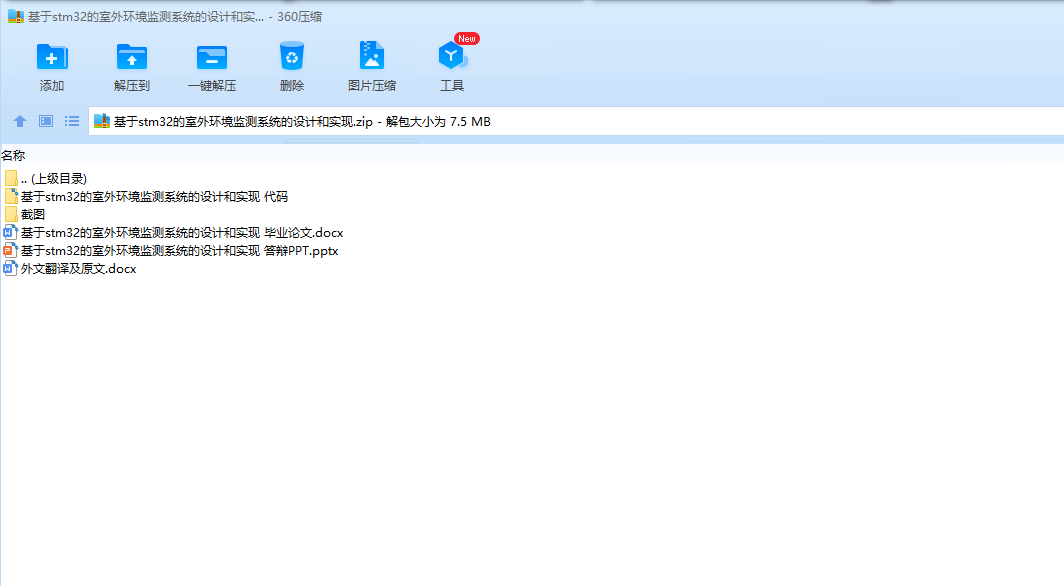Open the 工具 (Tools) icon marked New

pyautogui.click(x=452, y=57)
